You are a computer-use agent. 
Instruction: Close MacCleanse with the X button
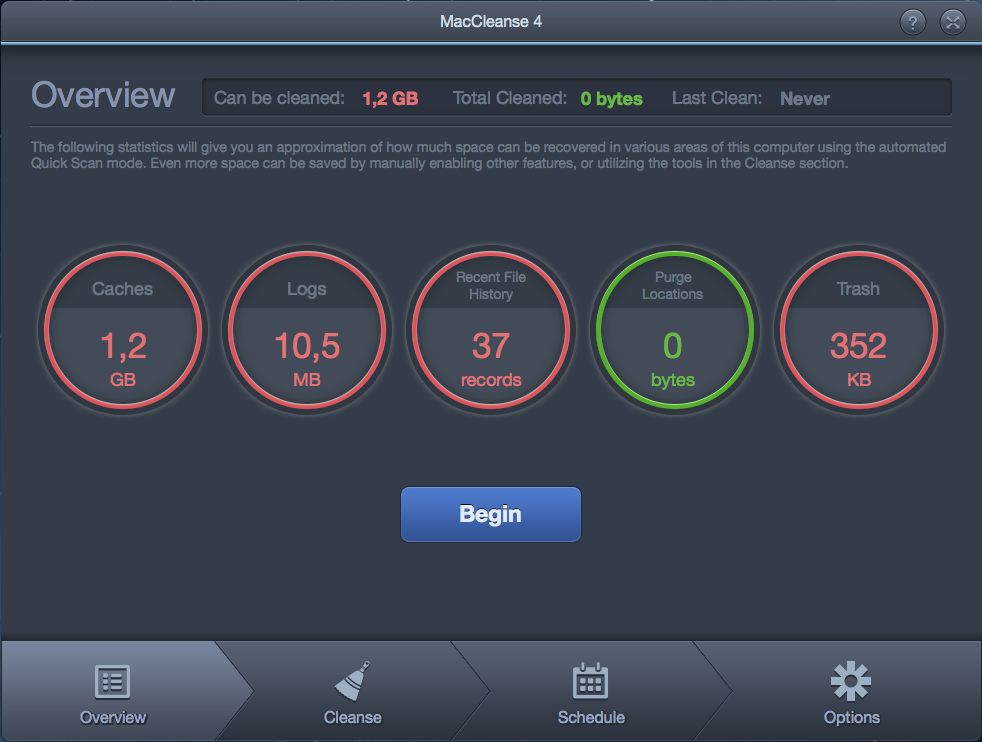[x=953, y=23]
